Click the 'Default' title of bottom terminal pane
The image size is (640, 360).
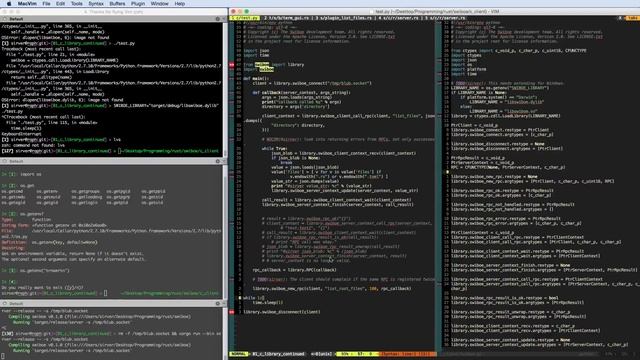click(x=16, y=304)
